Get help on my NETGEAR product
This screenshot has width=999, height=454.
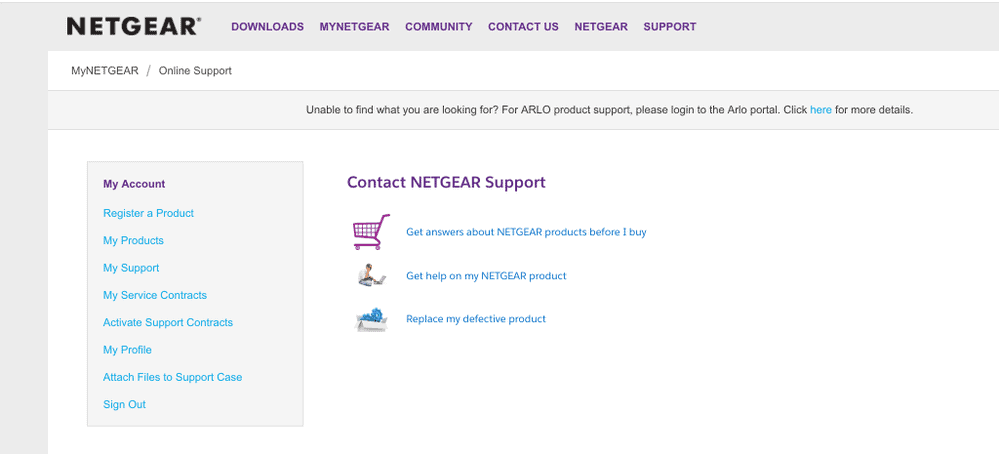tap(486, 276)
